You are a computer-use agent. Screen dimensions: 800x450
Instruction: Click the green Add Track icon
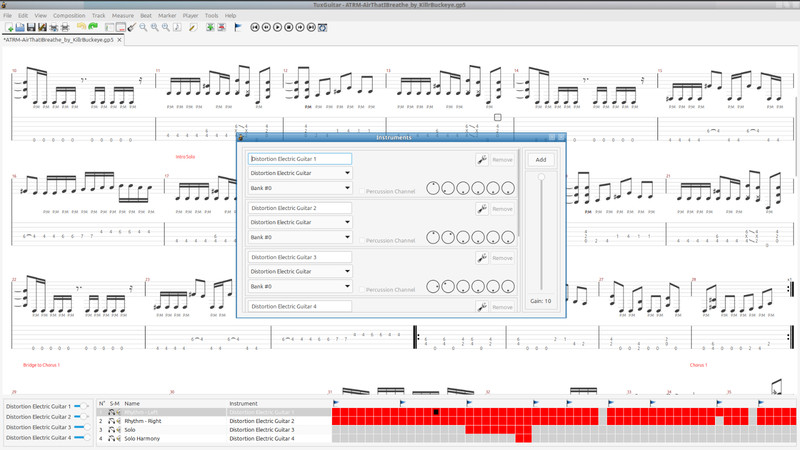click(x=210, y=27)
